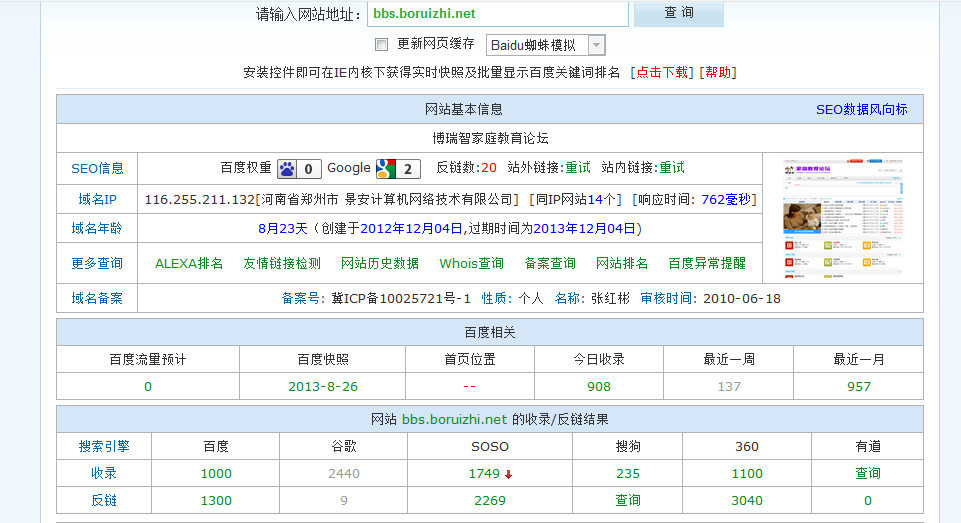Screen dimensions: 961x523
Task: Open SEO数据风向标 link
Action: pos(861,109)
